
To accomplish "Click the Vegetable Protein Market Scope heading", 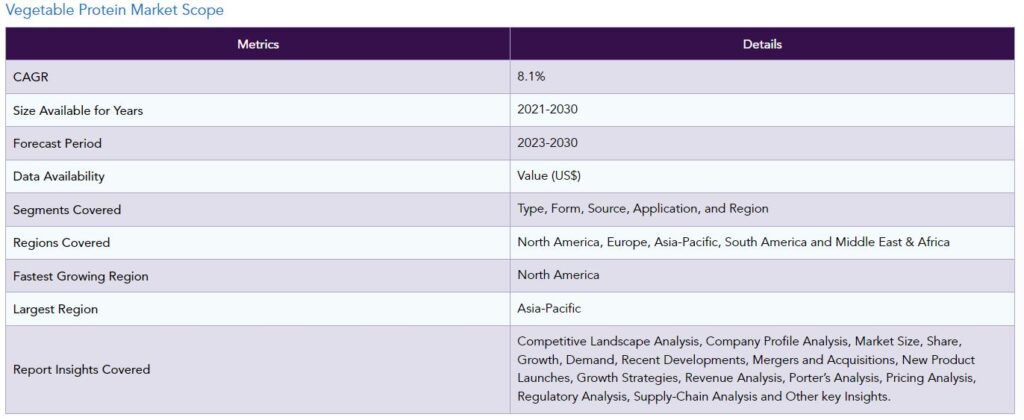I will pyautogui.click(x=115, y=10).
